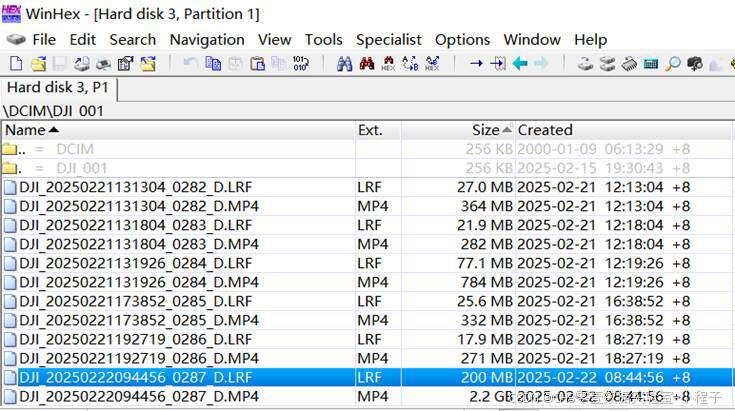Open the Navigation menu
Screen dimensions: 735x411
click(x=207, y=40)
